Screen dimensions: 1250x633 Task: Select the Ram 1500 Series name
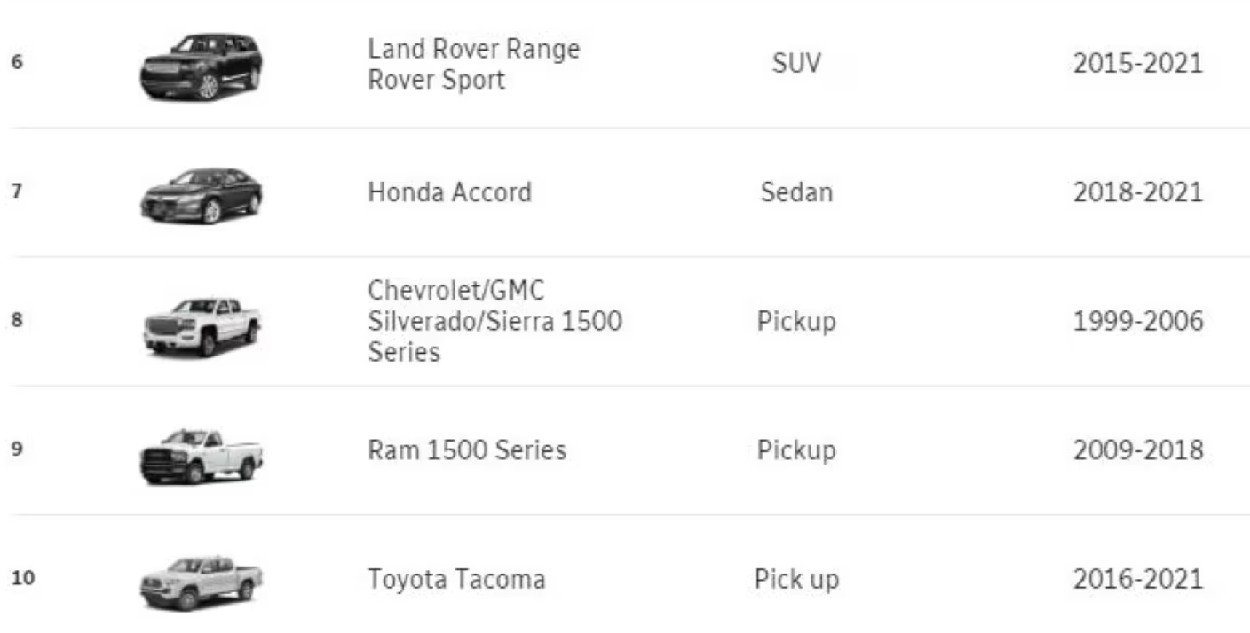pos(467,450)
